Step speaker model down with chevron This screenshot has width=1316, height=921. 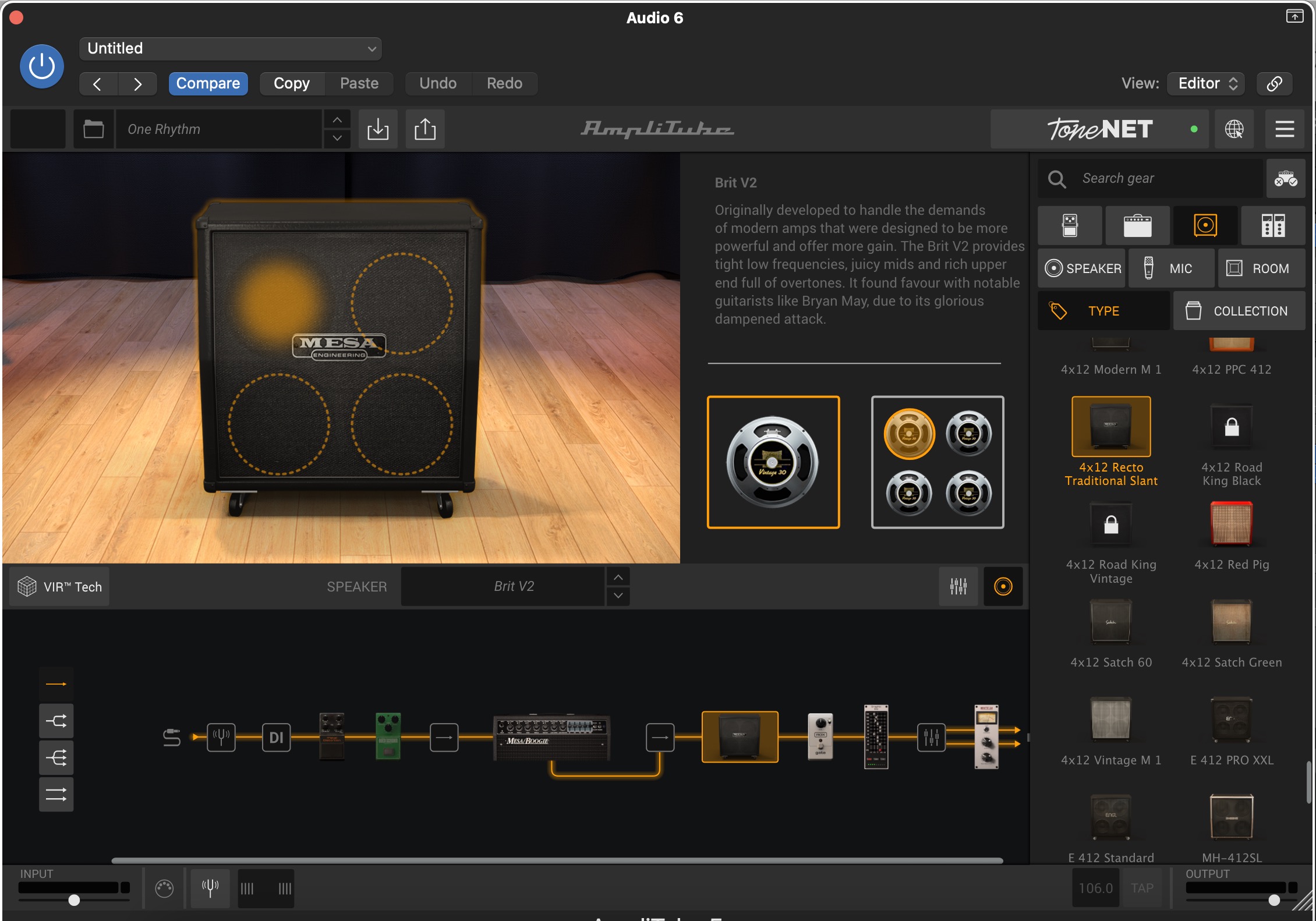click(618, 596)
